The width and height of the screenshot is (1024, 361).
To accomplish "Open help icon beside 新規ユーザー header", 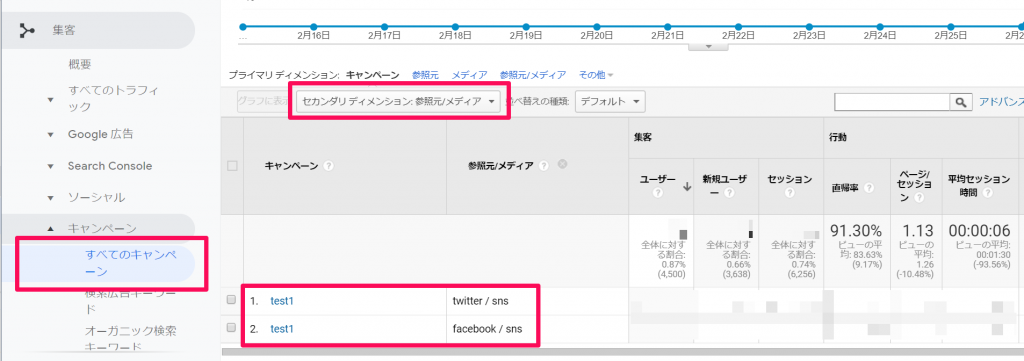I will point(729,193).
